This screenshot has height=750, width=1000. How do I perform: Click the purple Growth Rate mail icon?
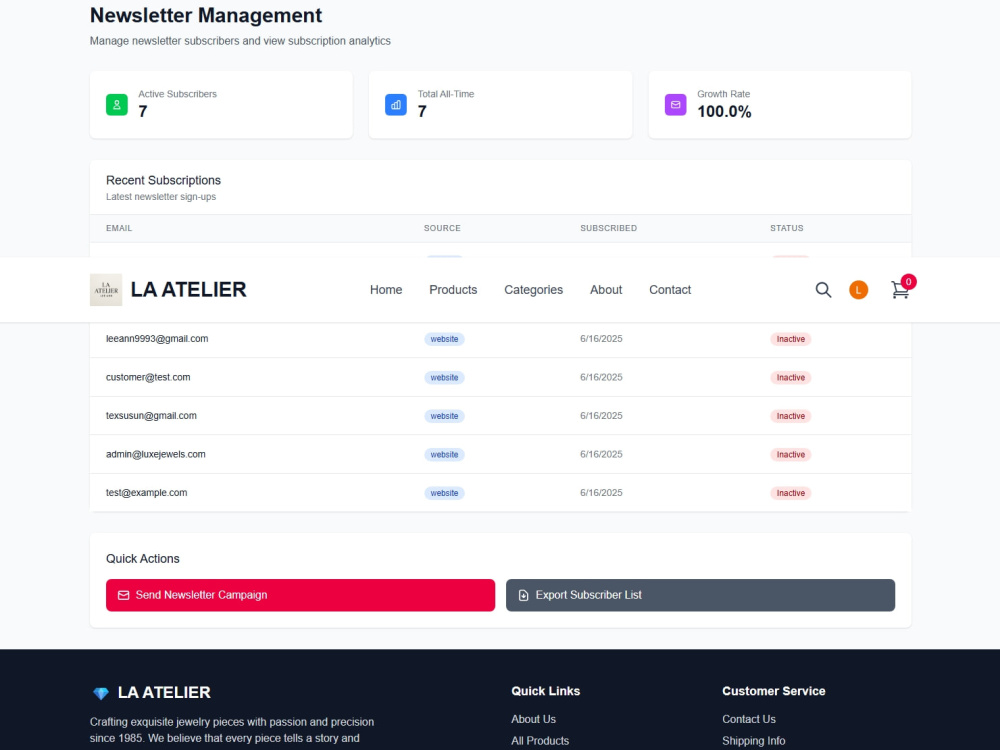[675, 105]
